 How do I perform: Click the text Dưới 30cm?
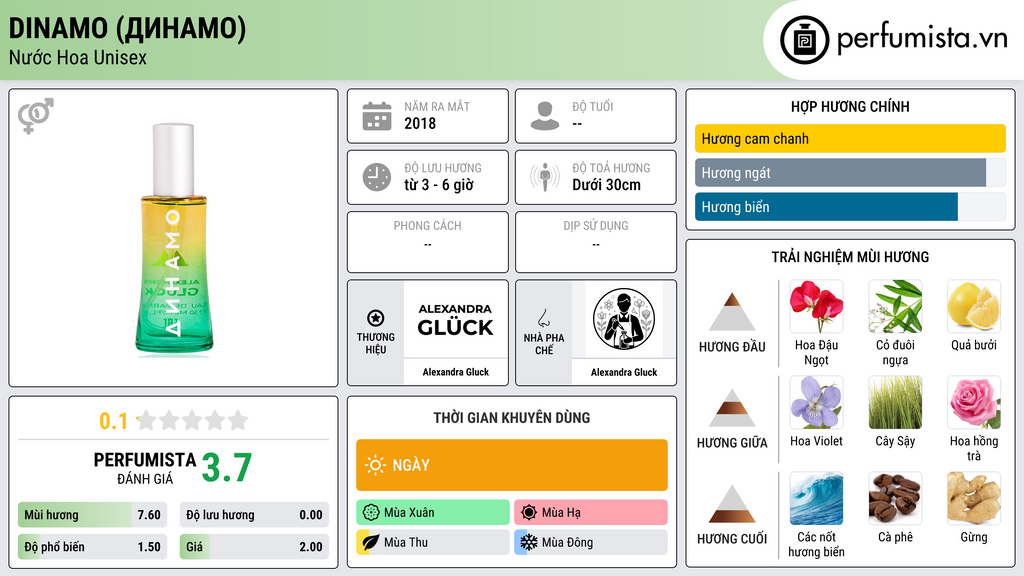point(607,185)
